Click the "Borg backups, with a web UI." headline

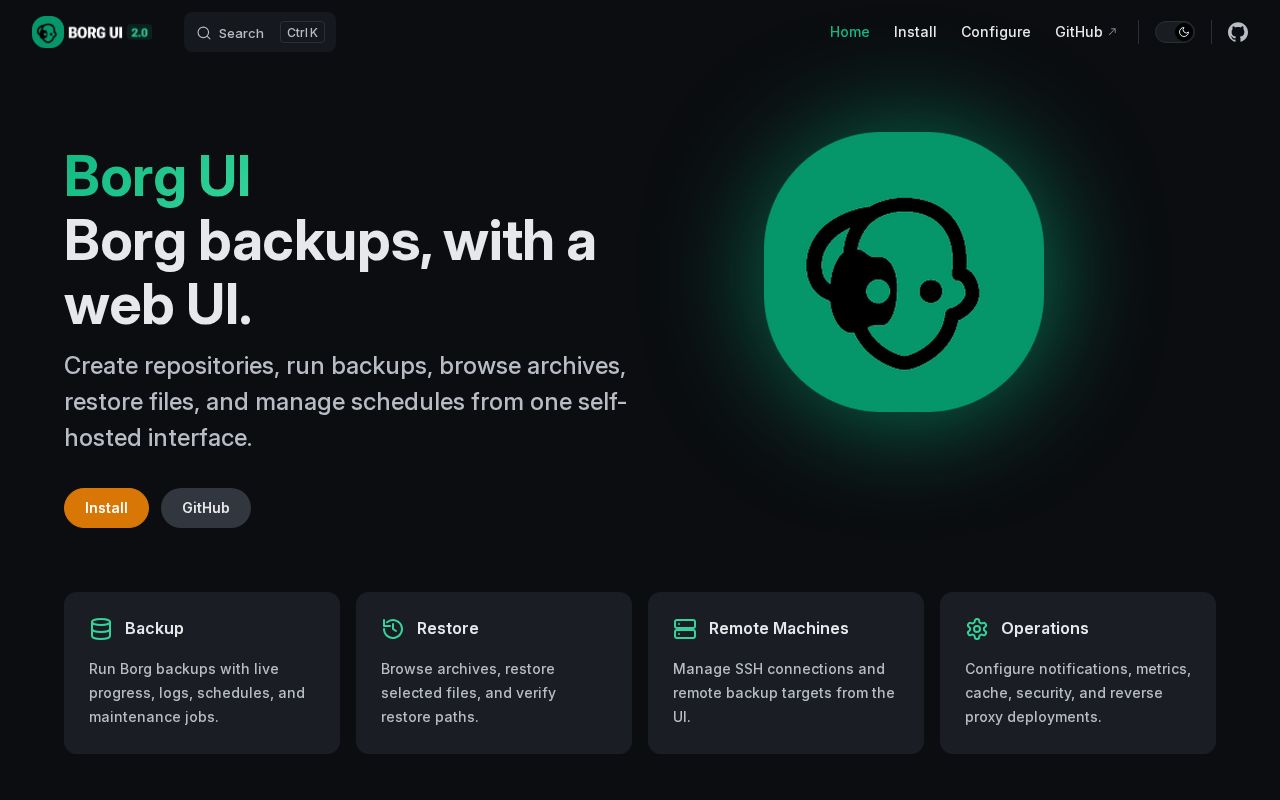pos(330,272)
